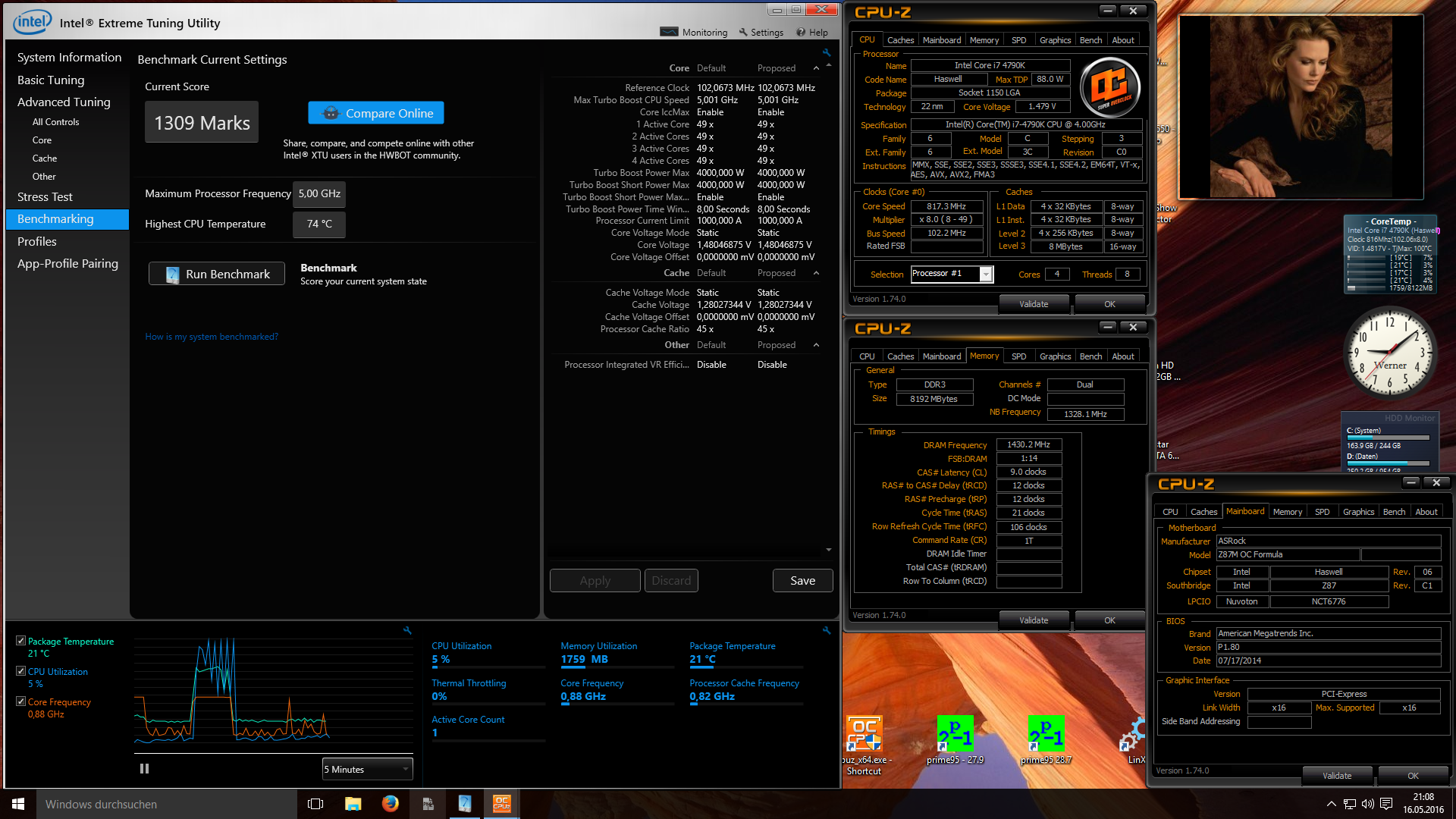Viewport: 1456px width, 819px height.
Task: Click OK in the Mainboard CPU-Z window
Action: click(1413, 776)
